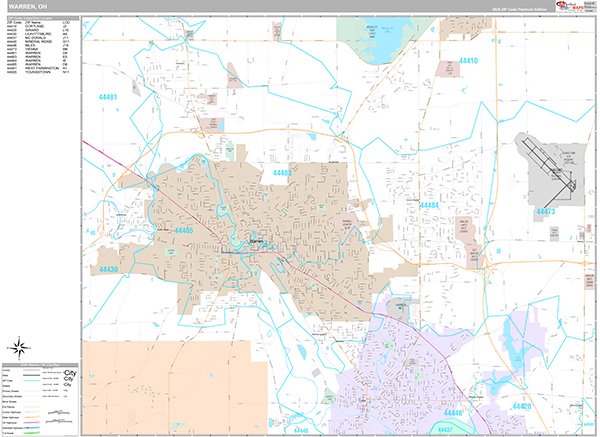The image size is (600, 437).
Task: Click the 44483 ZIP code label
Action: point(282,174)
